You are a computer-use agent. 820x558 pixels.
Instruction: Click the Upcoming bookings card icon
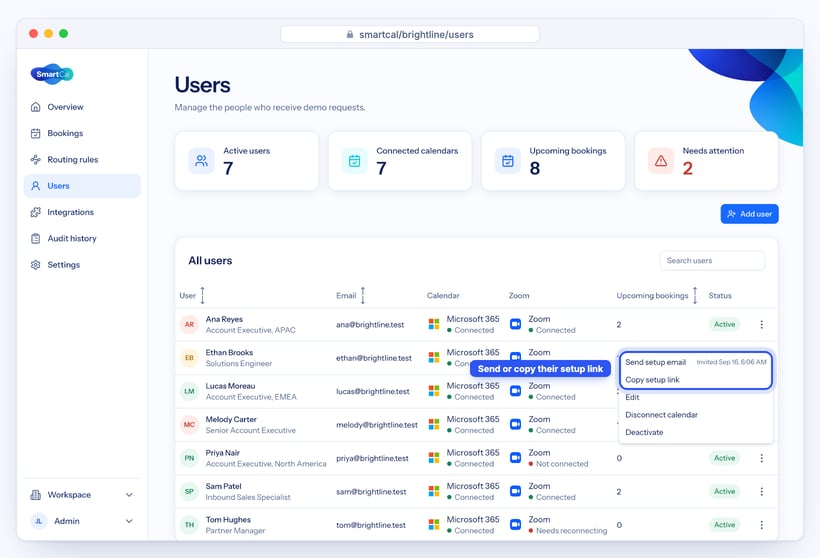(x=508, y=161)
